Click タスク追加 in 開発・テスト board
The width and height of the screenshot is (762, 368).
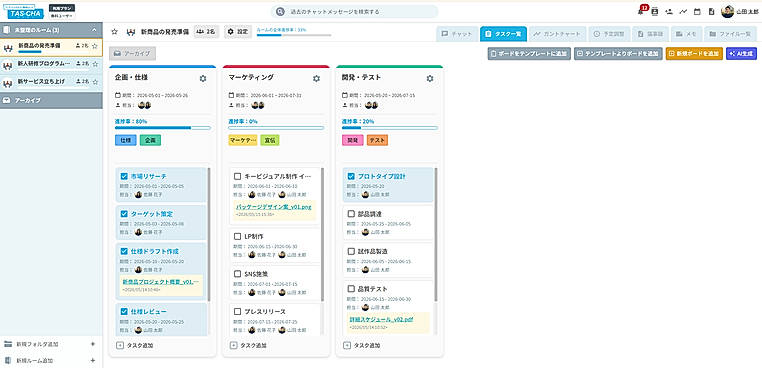362,346
